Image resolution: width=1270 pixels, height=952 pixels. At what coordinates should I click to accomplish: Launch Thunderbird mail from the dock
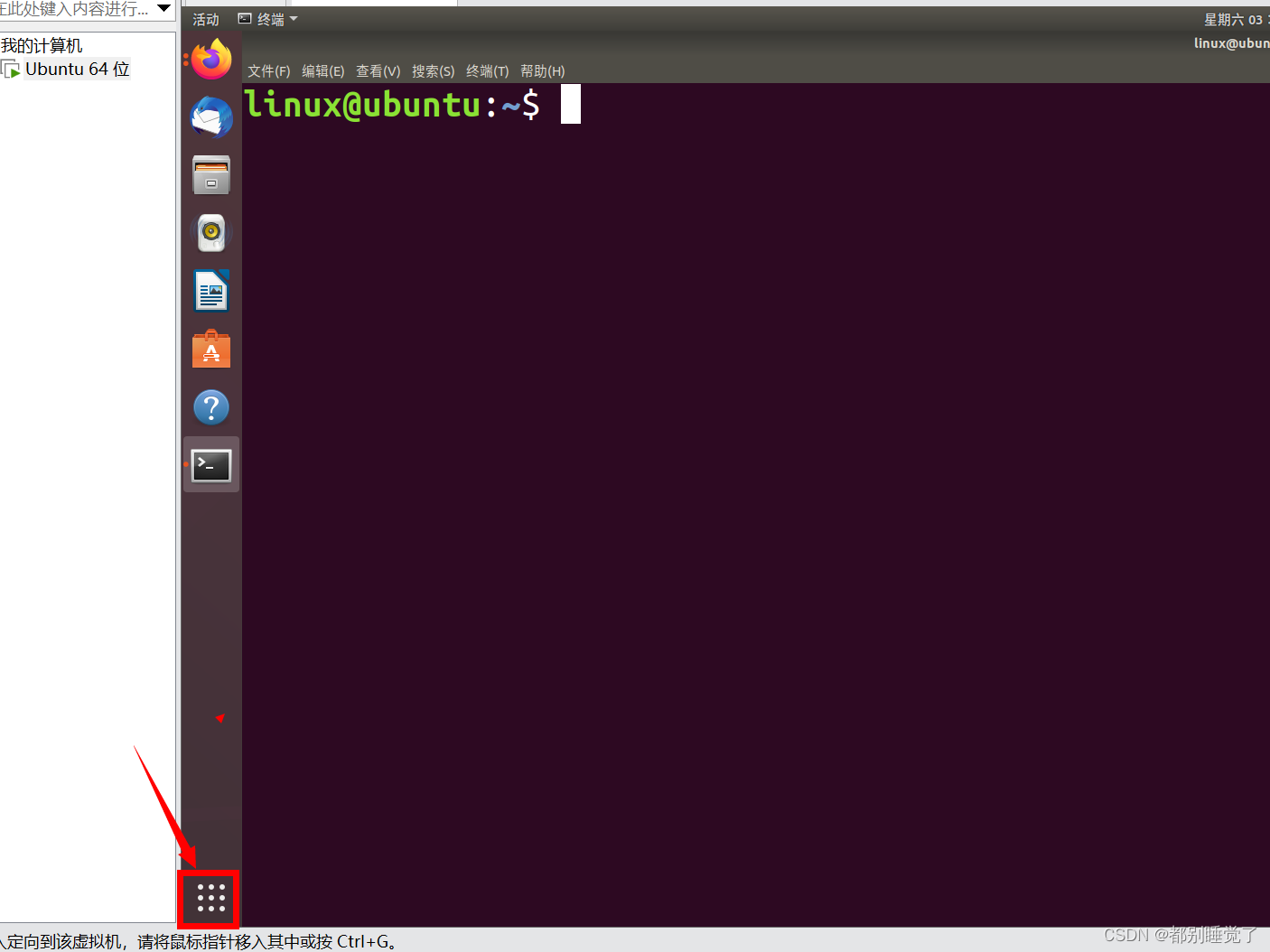coord(211,117)
